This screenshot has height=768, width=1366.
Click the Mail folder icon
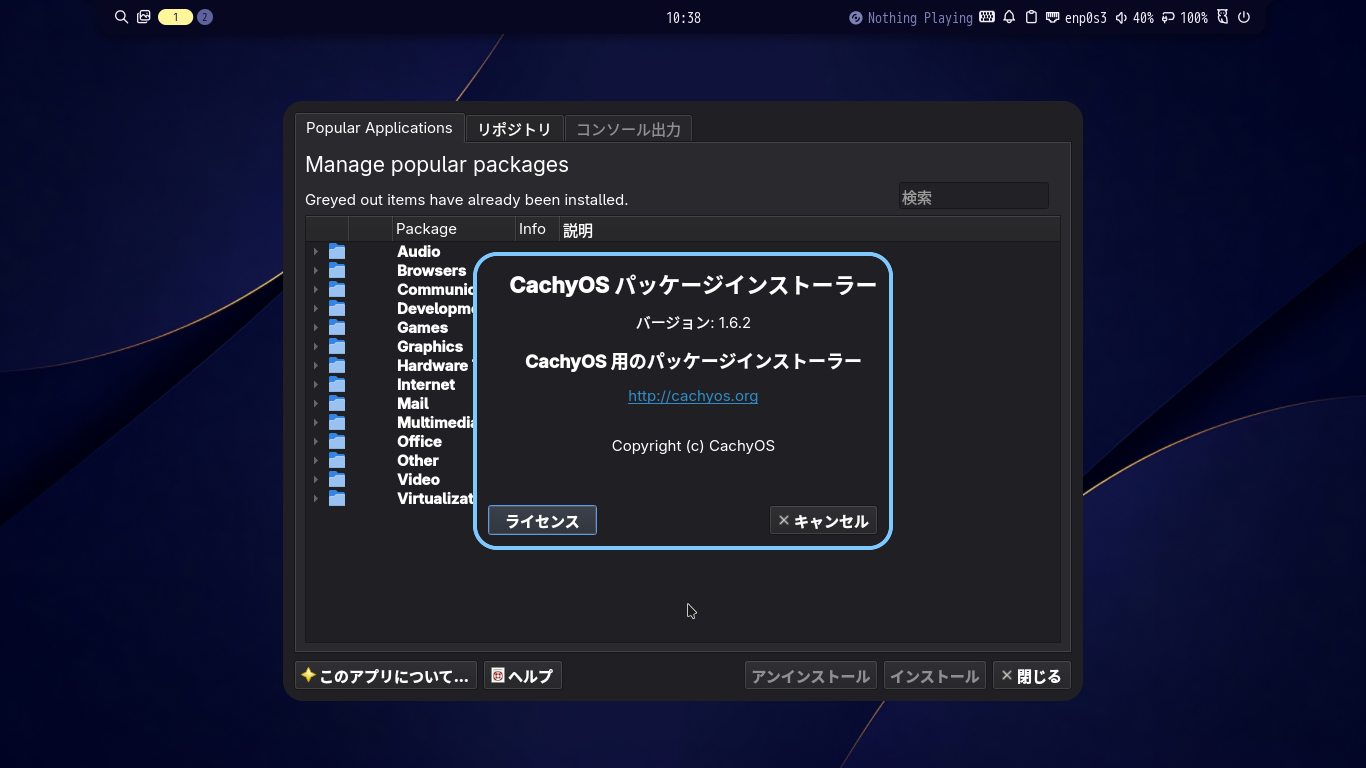[337, 404]
